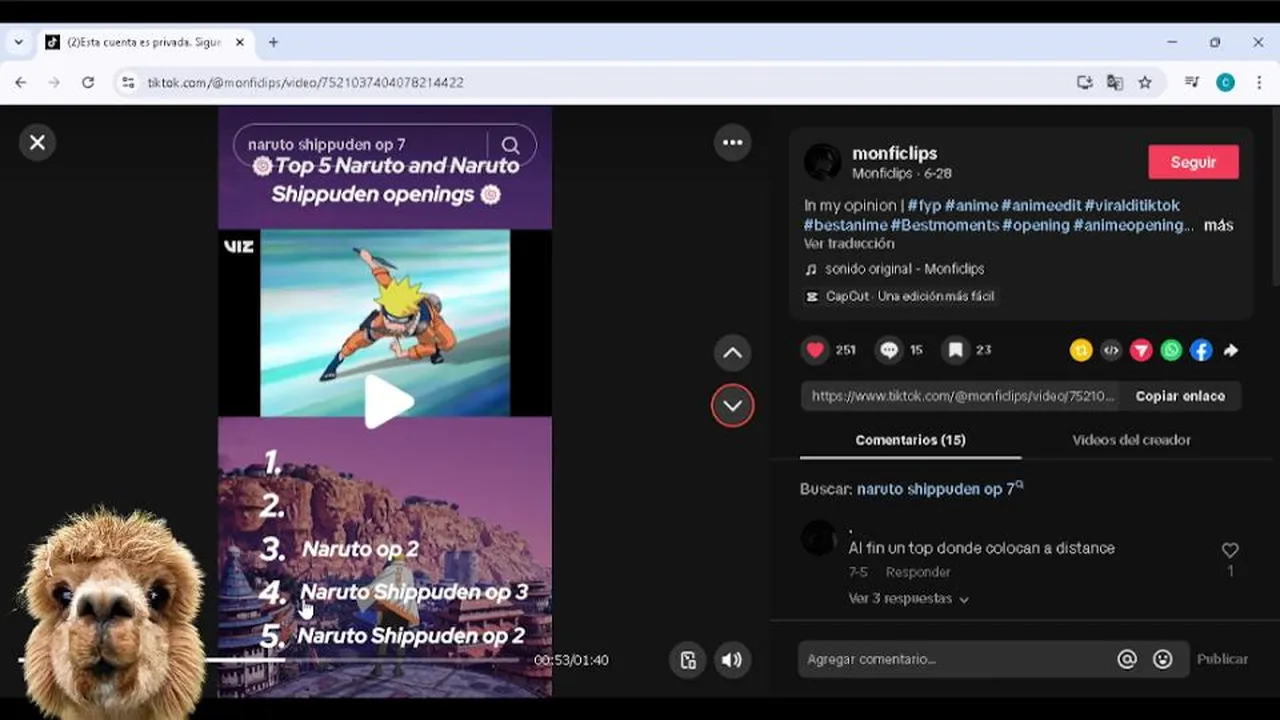The width and height of the screenshot is (1280, 720).
Task: Click the install app icon in address bar
Action: coord(1084,83)
